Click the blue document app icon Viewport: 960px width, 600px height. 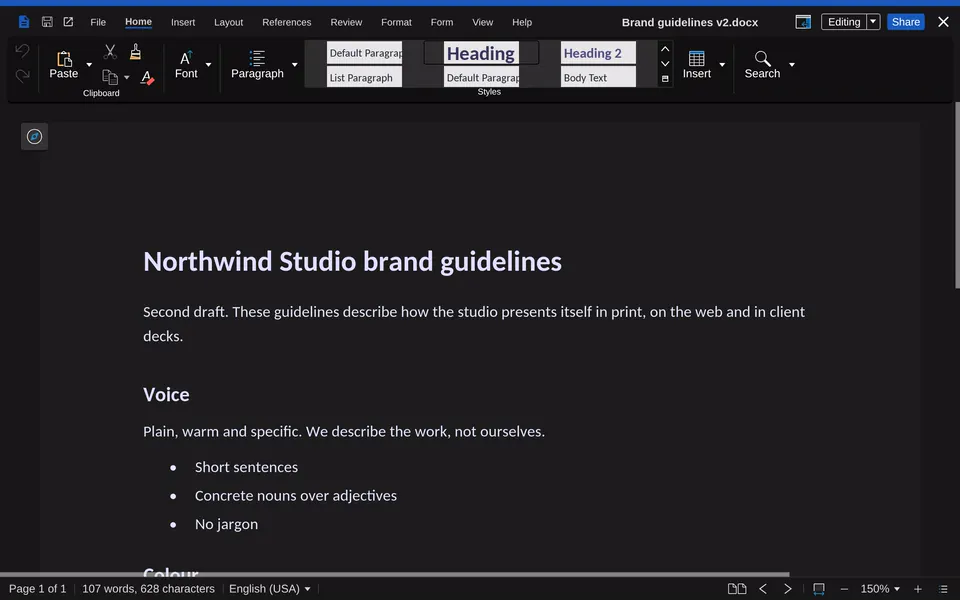pos(24,22)
